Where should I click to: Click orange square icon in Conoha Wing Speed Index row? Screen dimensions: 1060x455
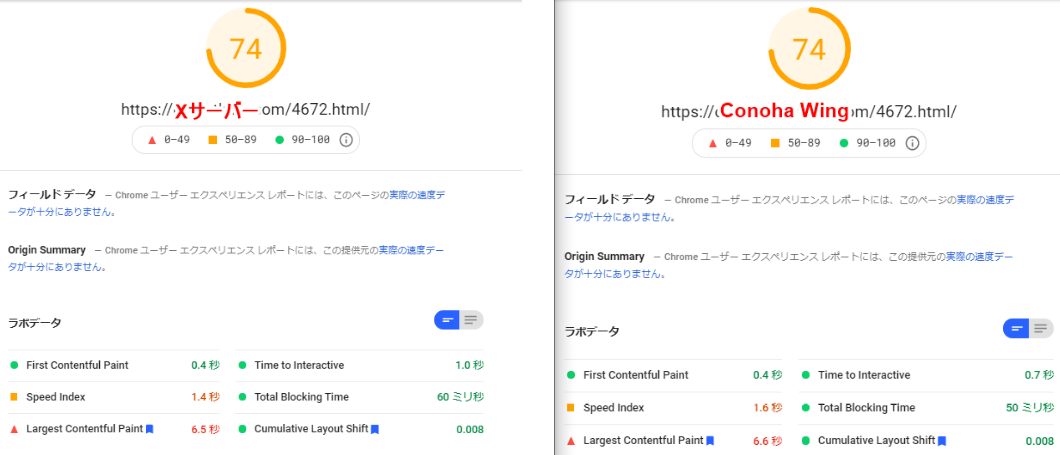(572, 408)
